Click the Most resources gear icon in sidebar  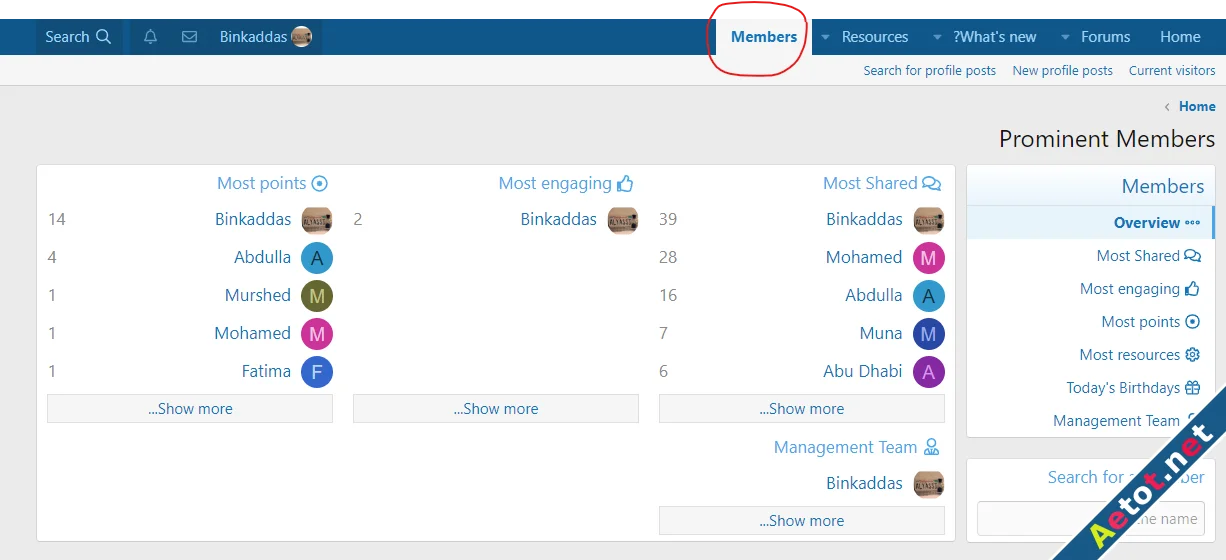tap(1192, 355)
